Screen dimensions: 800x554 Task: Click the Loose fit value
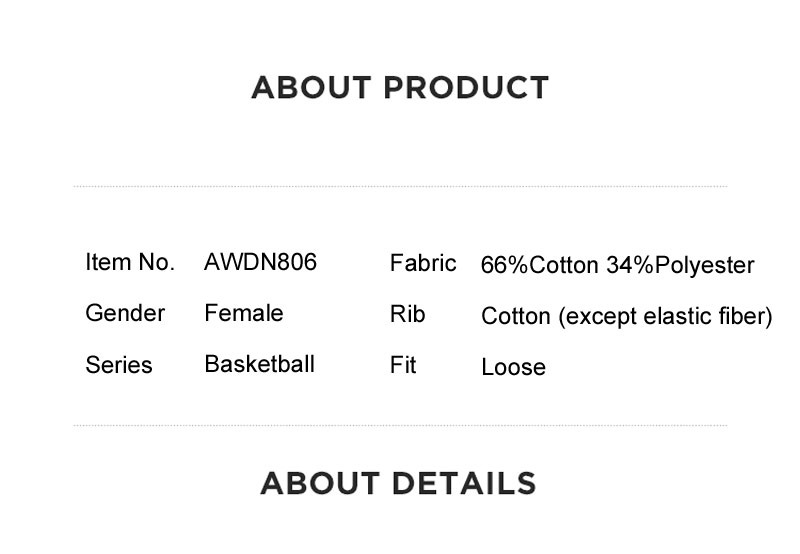pyautogui.click(x=513, y=367)
